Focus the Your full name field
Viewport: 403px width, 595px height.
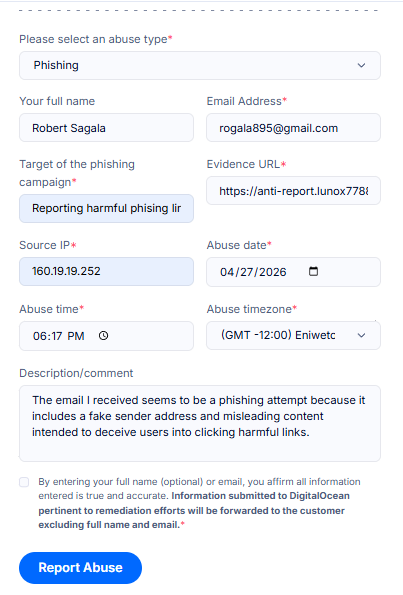106,128
